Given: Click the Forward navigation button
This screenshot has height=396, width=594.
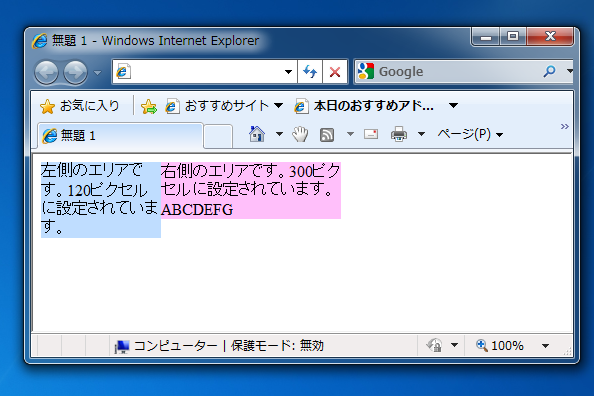Looking at the screenshot, I should tap(75, 72).
